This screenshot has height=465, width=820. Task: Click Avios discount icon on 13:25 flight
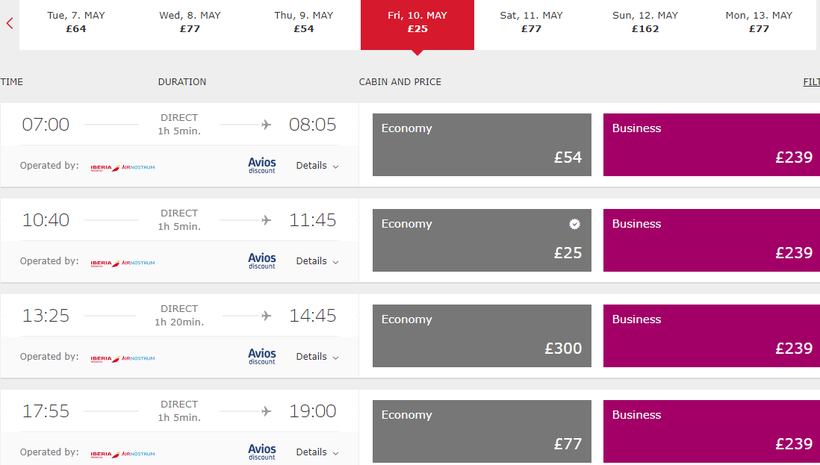[262, 356]
